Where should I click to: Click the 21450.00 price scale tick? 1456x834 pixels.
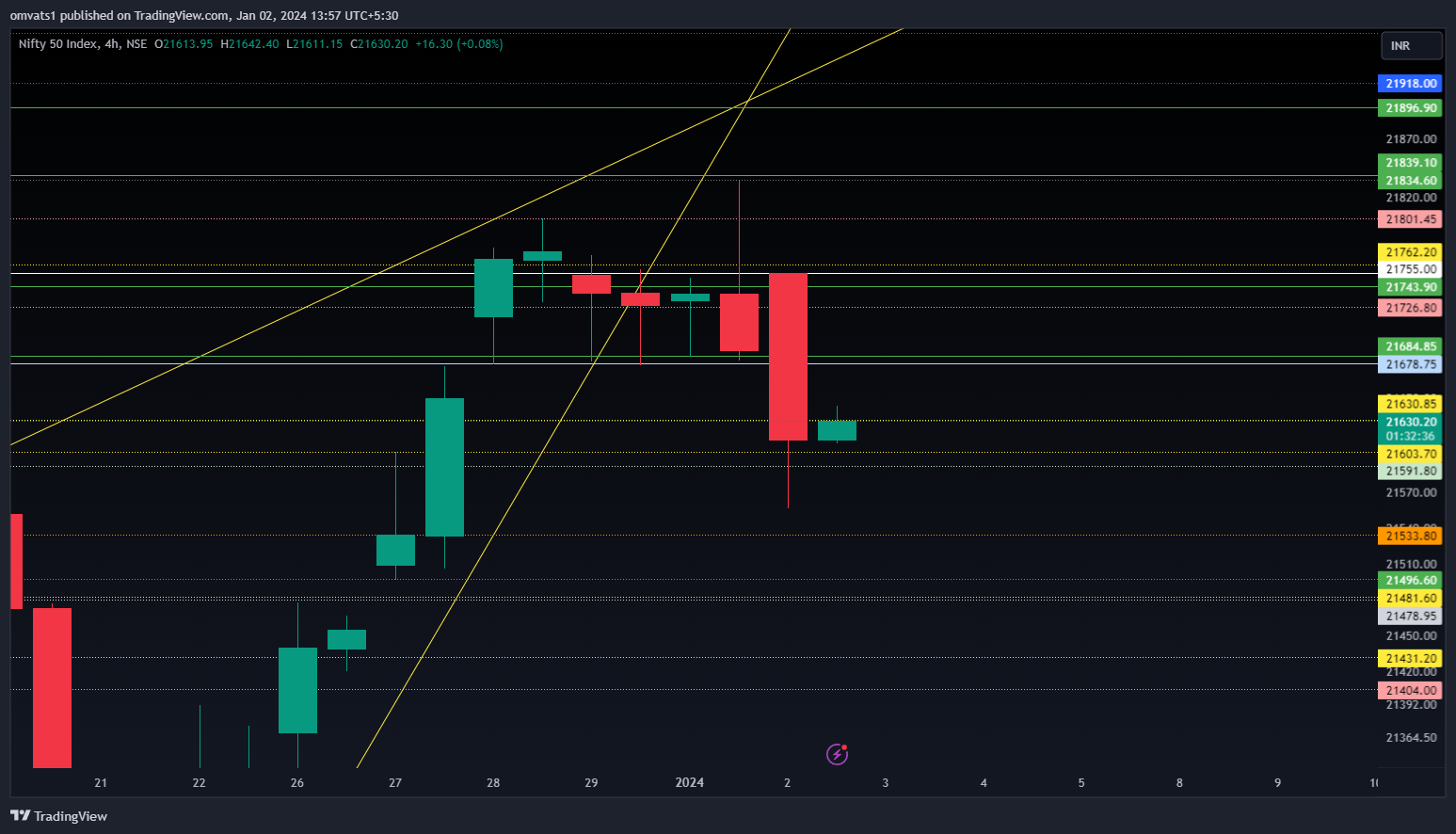pos(1411,636)
